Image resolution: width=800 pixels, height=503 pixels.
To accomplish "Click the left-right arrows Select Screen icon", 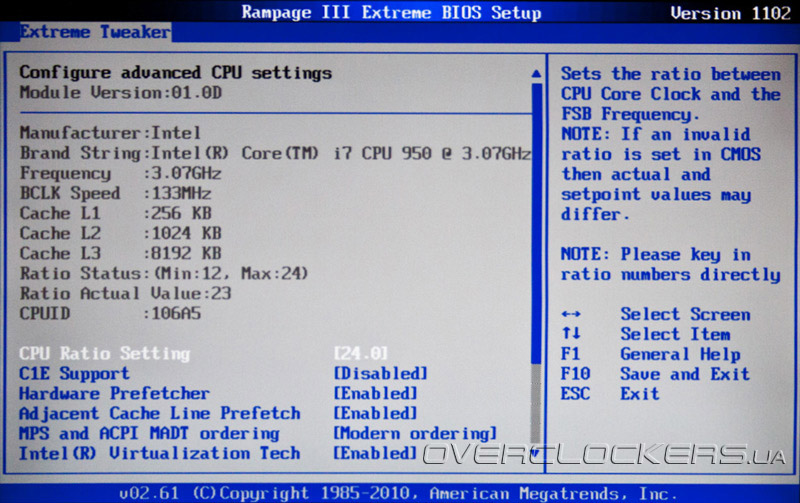I will click(571, 314).
